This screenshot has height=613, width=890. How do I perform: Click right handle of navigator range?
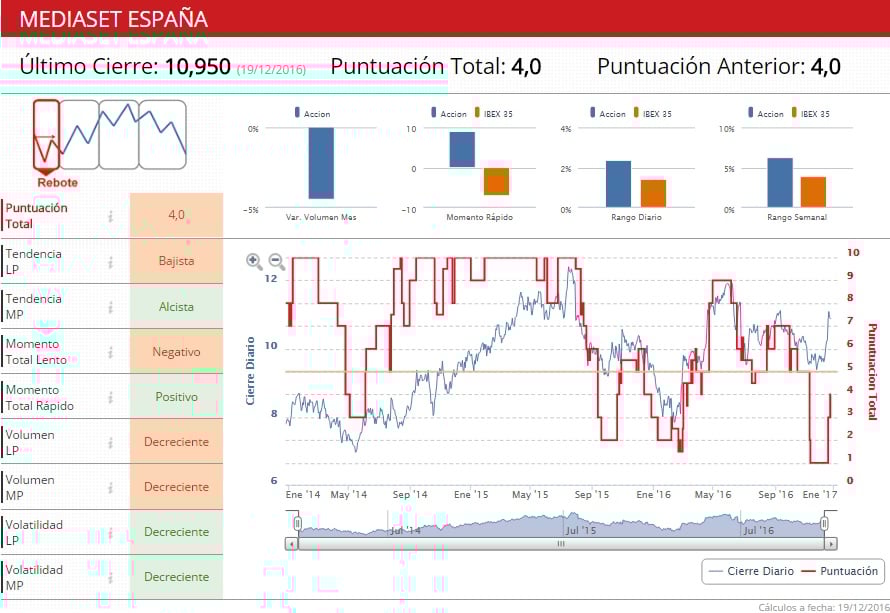[825, 523]
